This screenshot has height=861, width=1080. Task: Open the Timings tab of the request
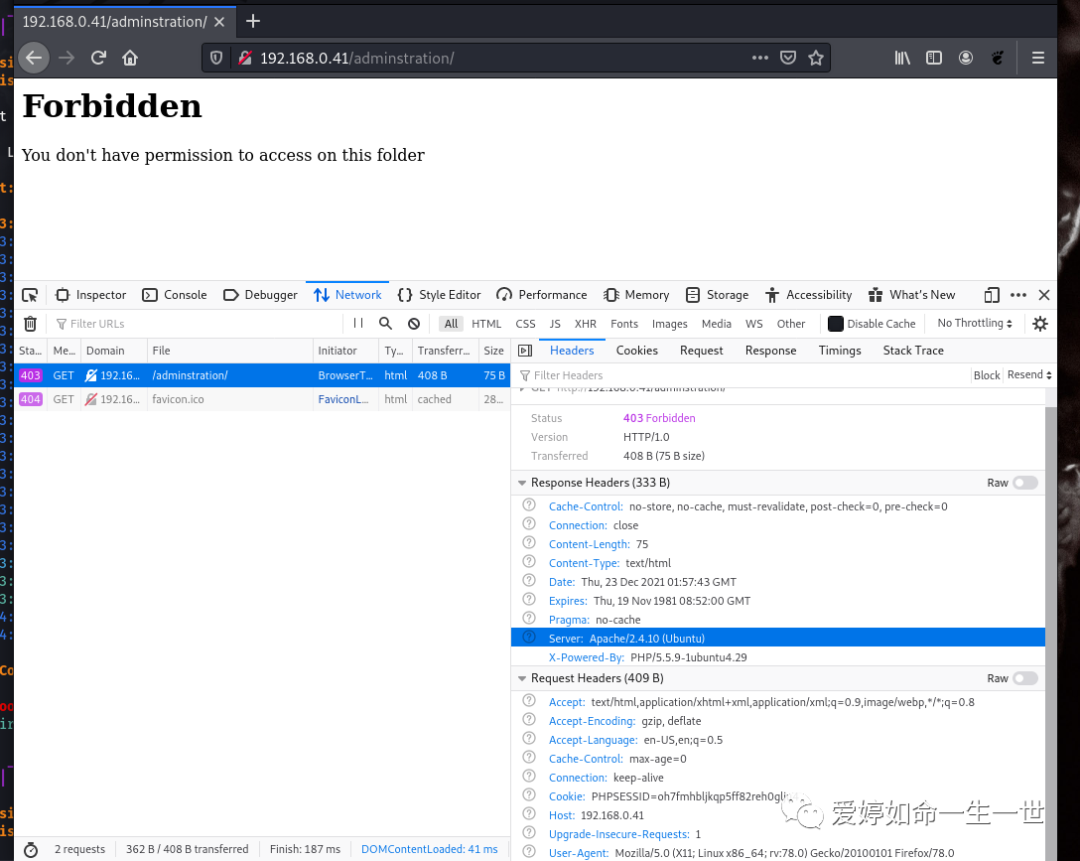pos(840,351)
